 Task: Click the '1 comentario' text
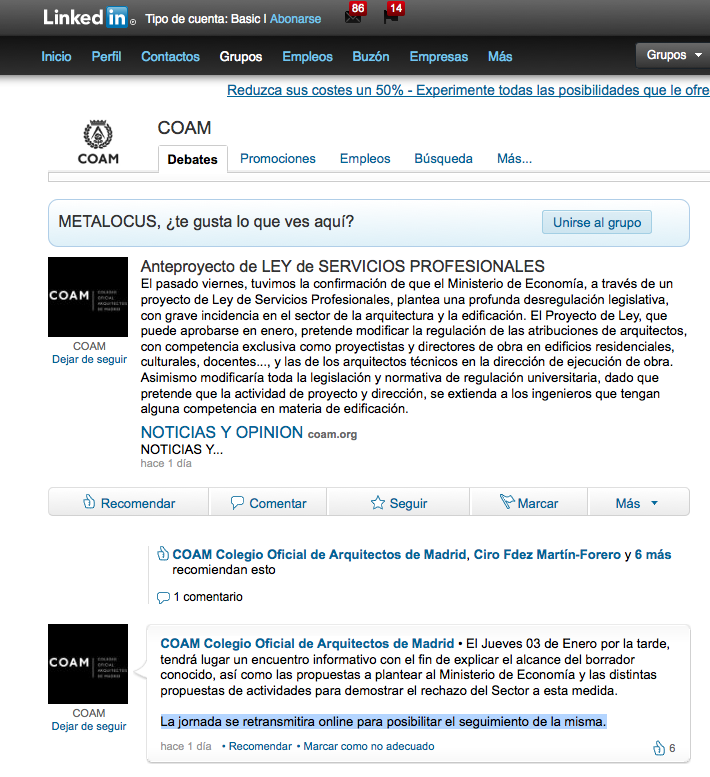208,597
